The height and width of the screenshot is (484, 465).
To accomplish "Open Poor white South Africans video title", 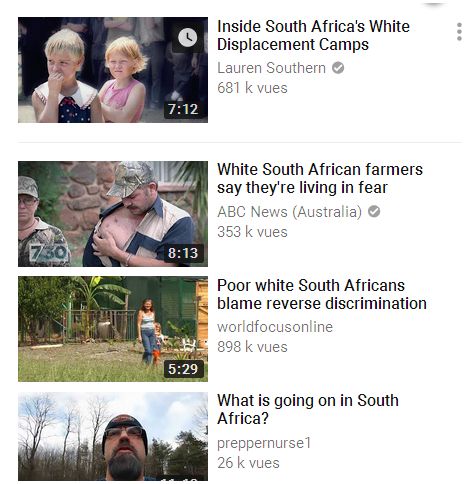I will coord(322,294).
